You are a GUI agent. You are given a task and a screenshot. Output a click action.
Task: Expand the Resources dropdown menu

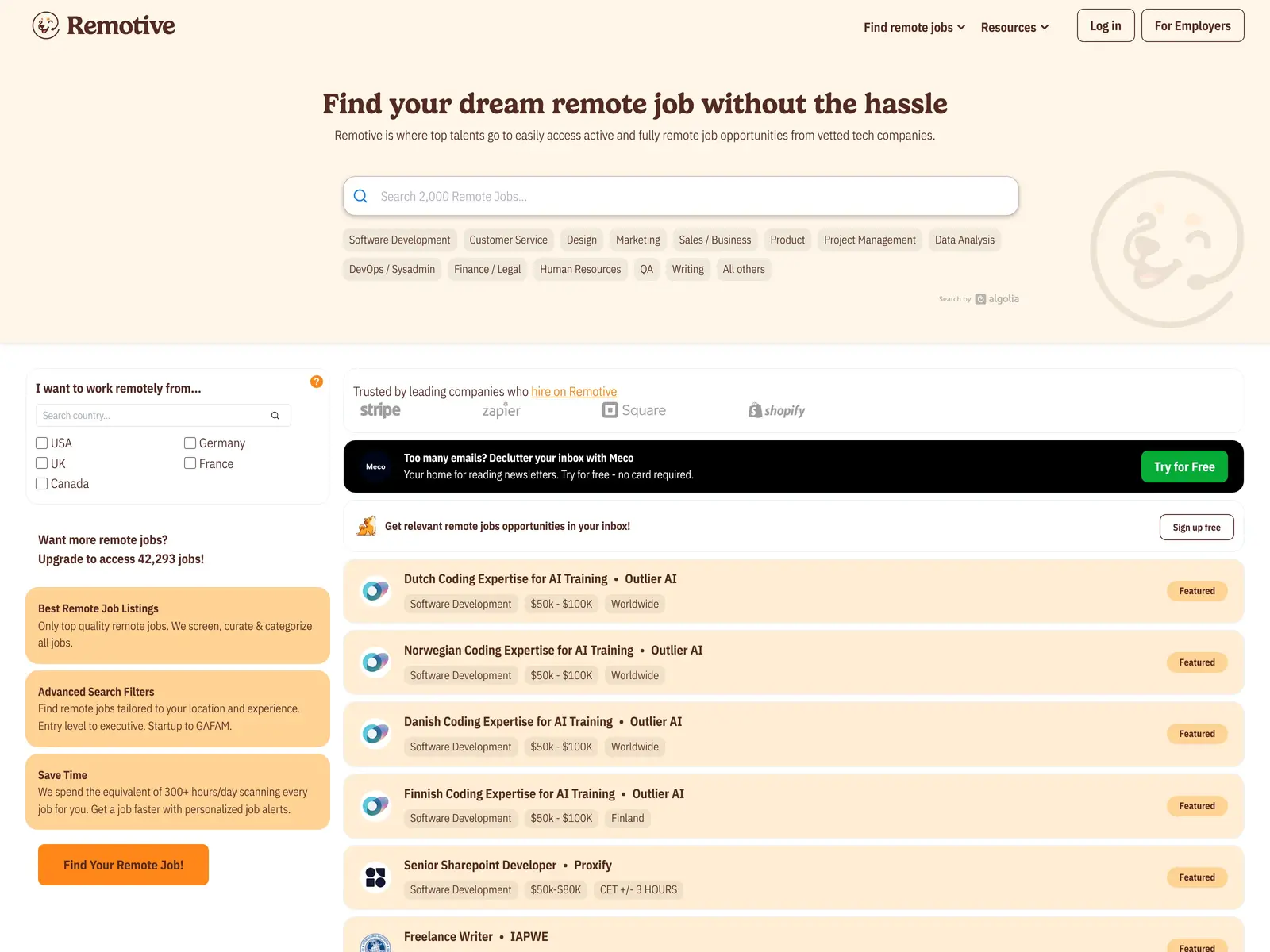point(1014,27)
